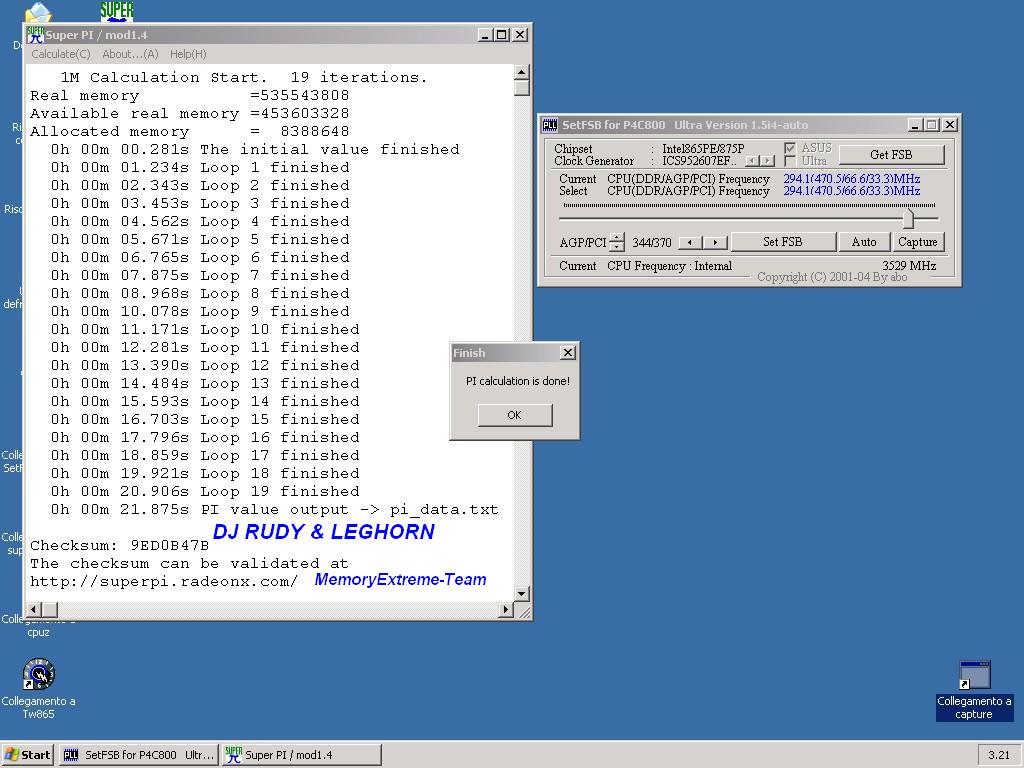Click the "Loop 10 finished" line

tap(205, 329)
